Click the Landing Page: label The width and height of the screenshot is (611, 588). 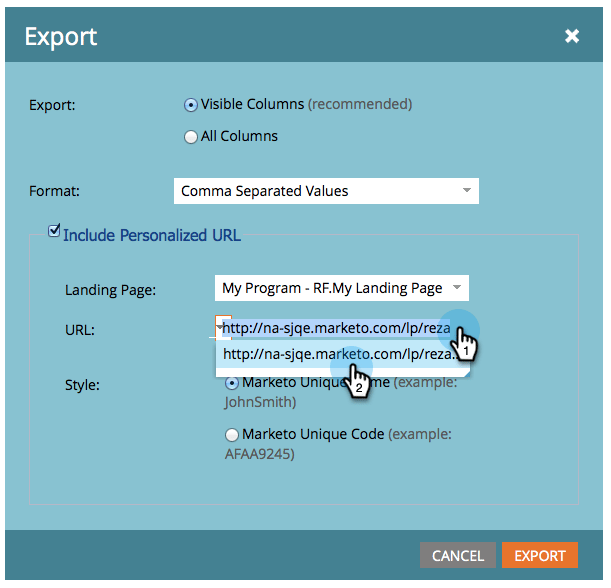coord(110,290)
